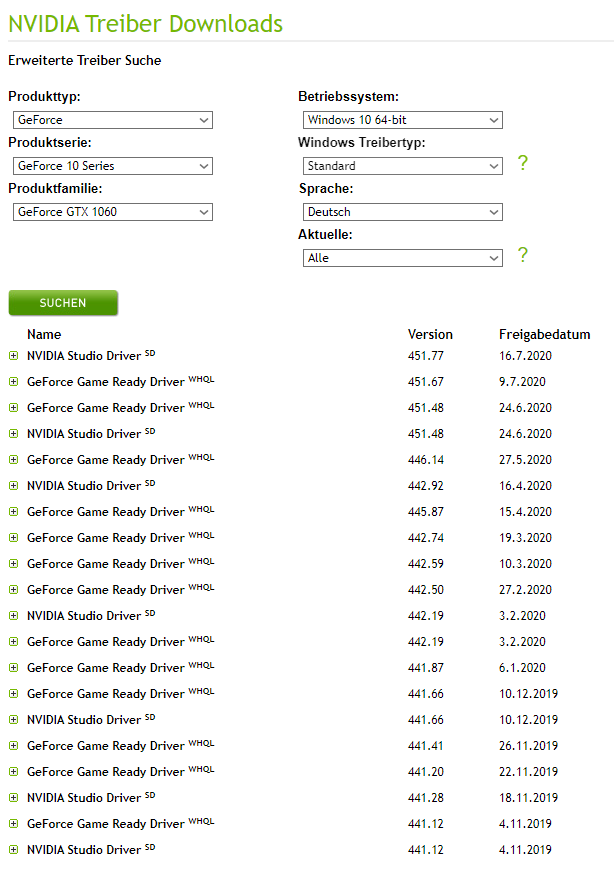Open the Aktuelle dropdown showing Alle
Screen dimensions: 614x878
402,258
